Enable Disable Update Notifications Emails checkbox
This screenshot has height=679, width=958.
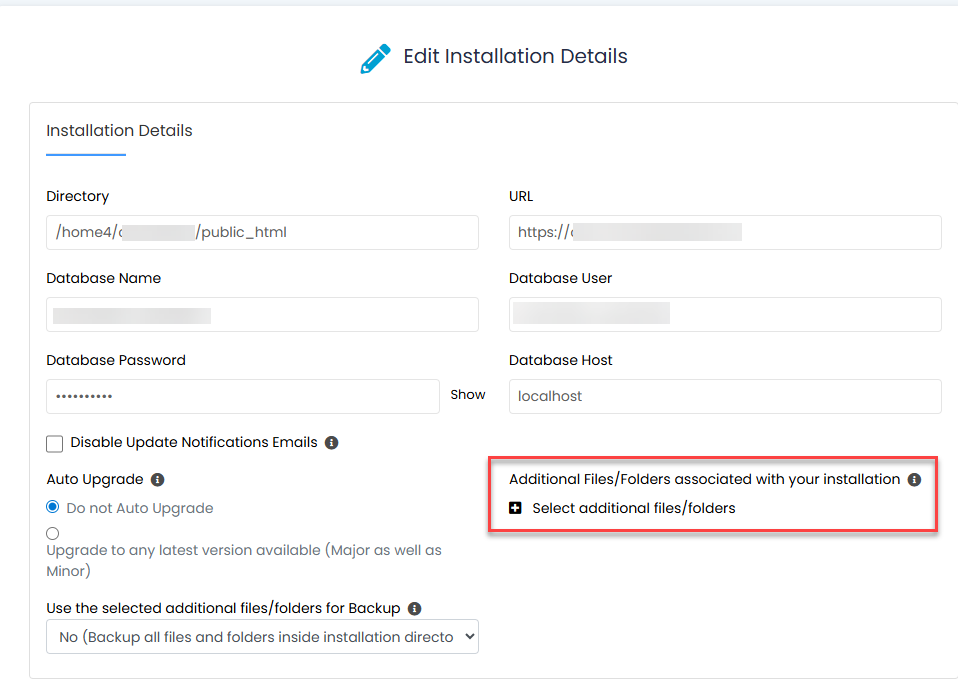click(x=54, y=443)
